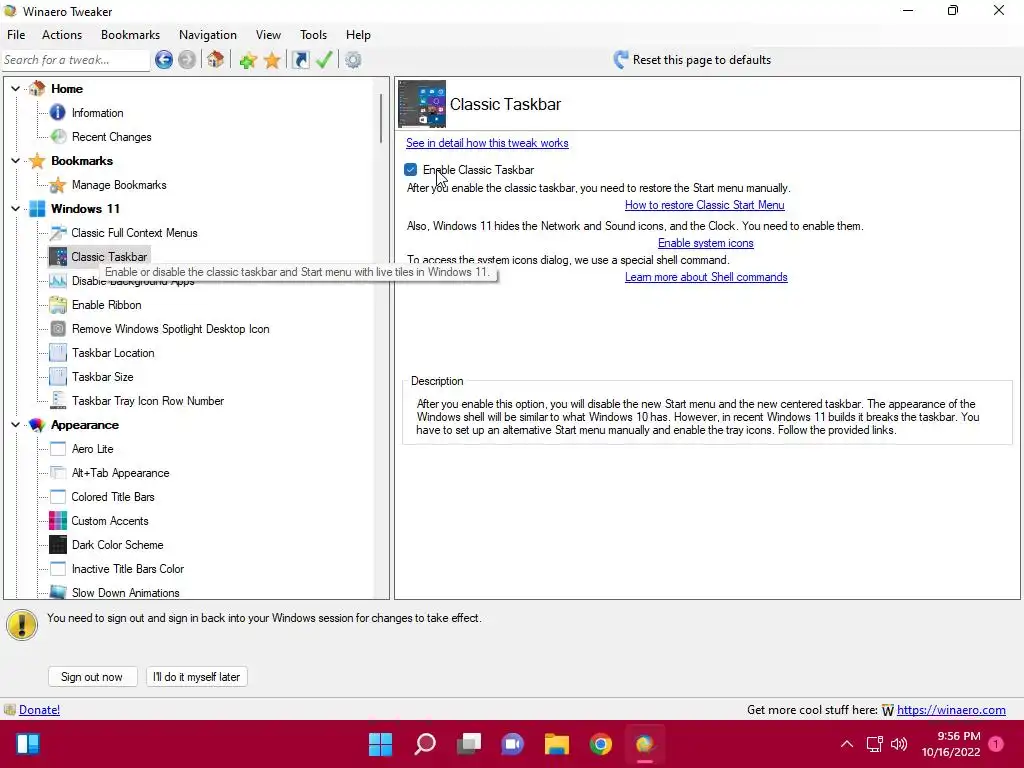The height and width of the screenshot is (768, 1024).
Task: Select Aero Lite tree item
Action: click(92, 449)
